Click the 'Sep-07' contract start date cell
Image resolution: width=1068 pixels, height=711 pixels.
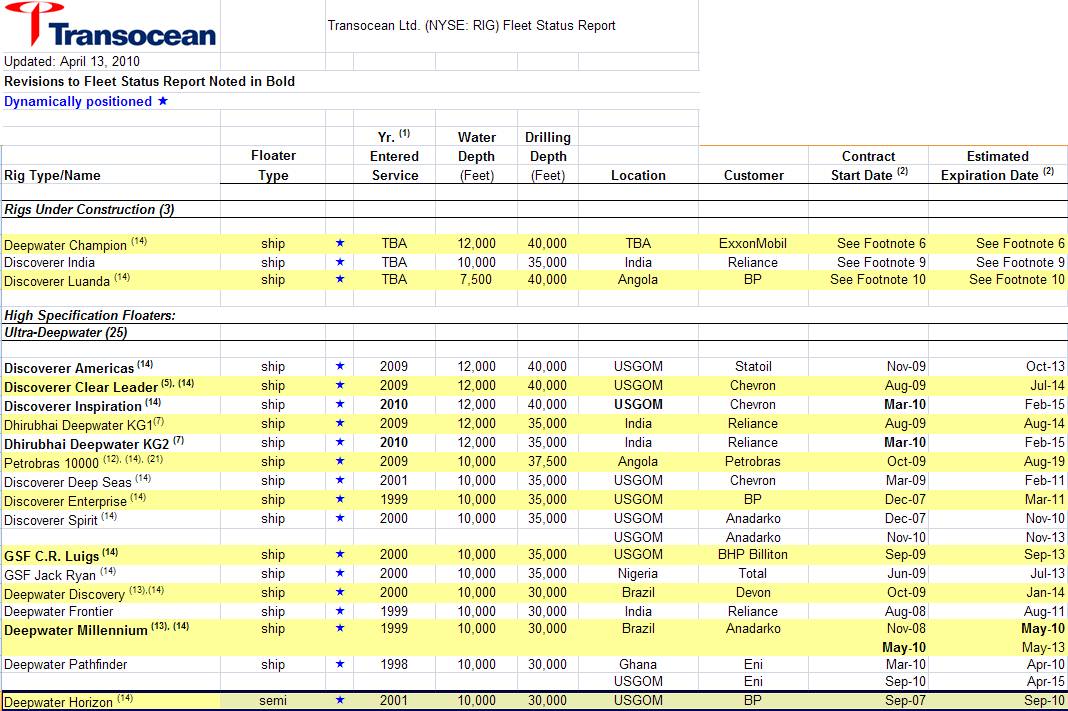[905, 700]
